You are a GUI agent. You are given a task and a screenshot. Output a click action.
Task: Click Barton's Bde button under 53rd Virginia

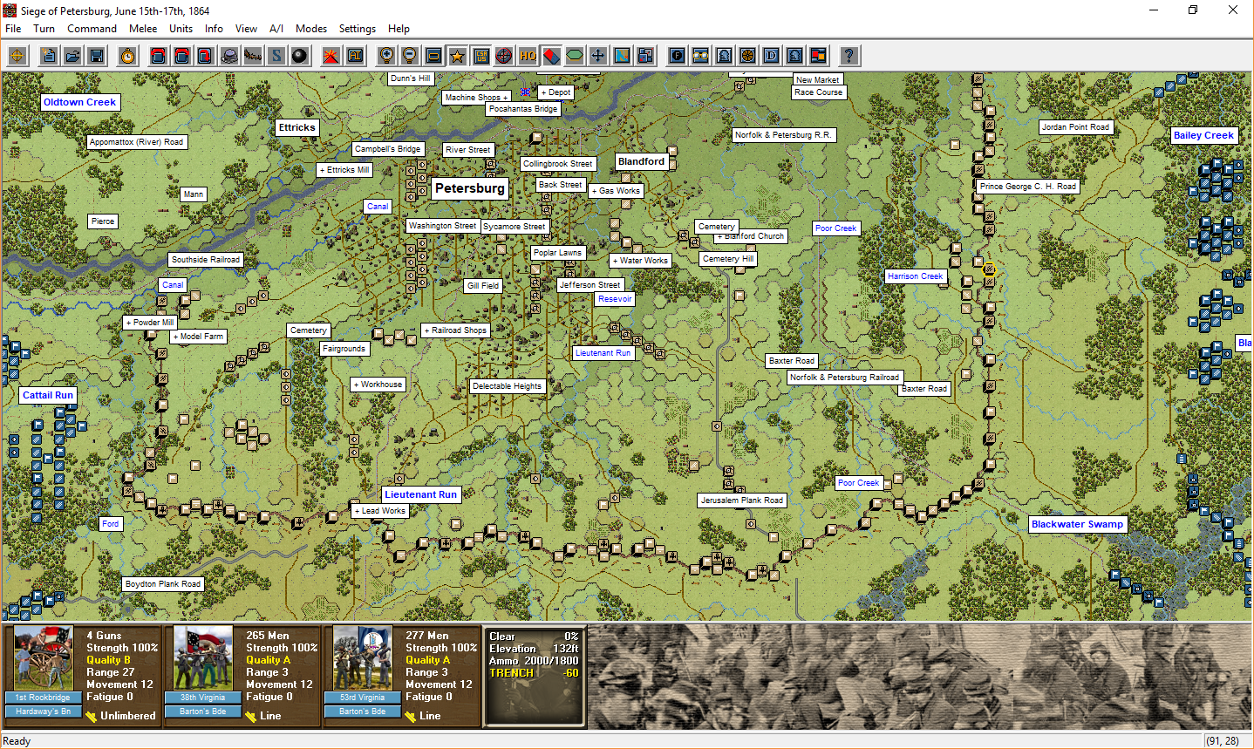tap(362, 711)
